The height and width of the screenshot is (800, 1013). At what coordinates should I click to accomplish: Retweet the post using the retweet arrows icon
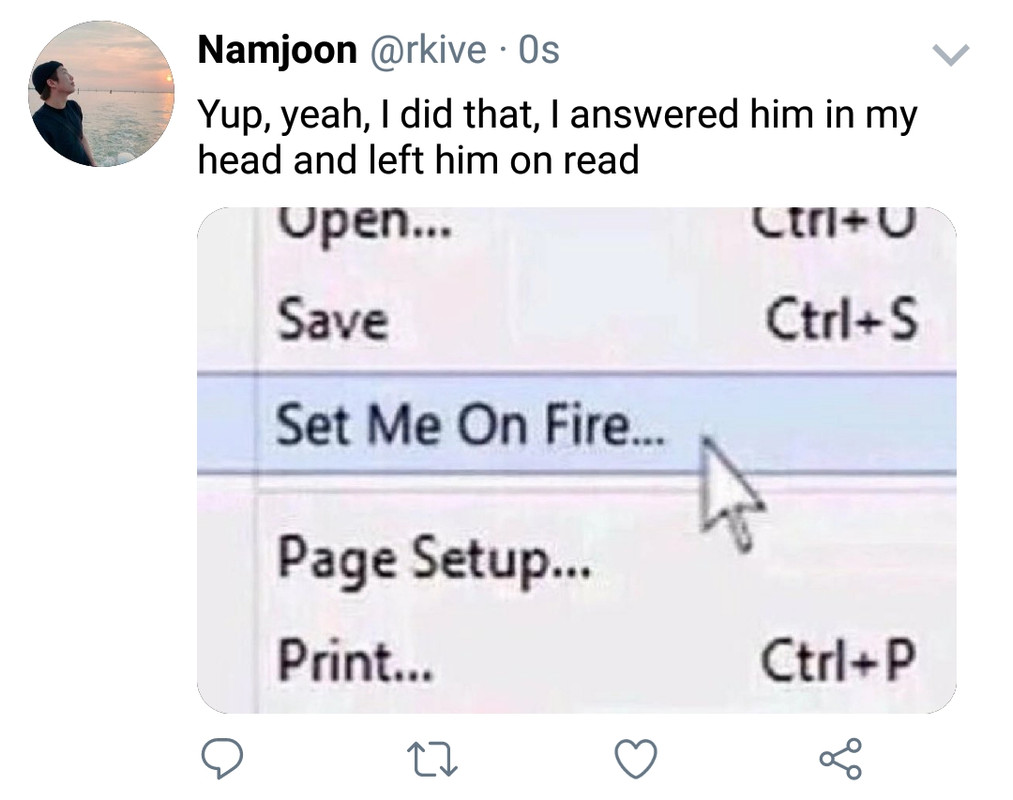pyautogui.click(x=432, y=759)
